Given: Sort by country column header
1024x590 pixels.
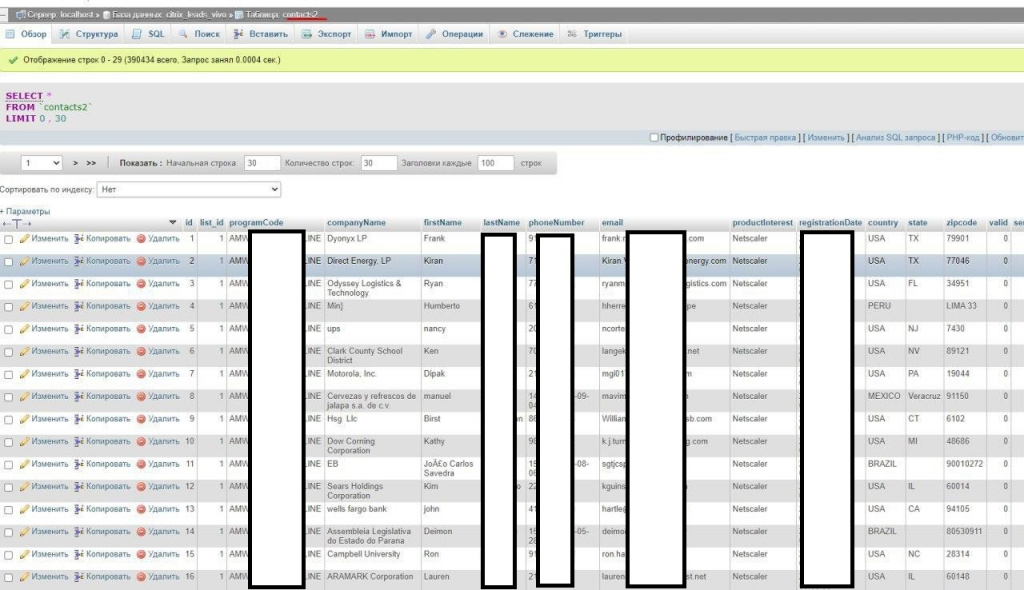Looking at the screenshot, I should click(x=882, y=223).
